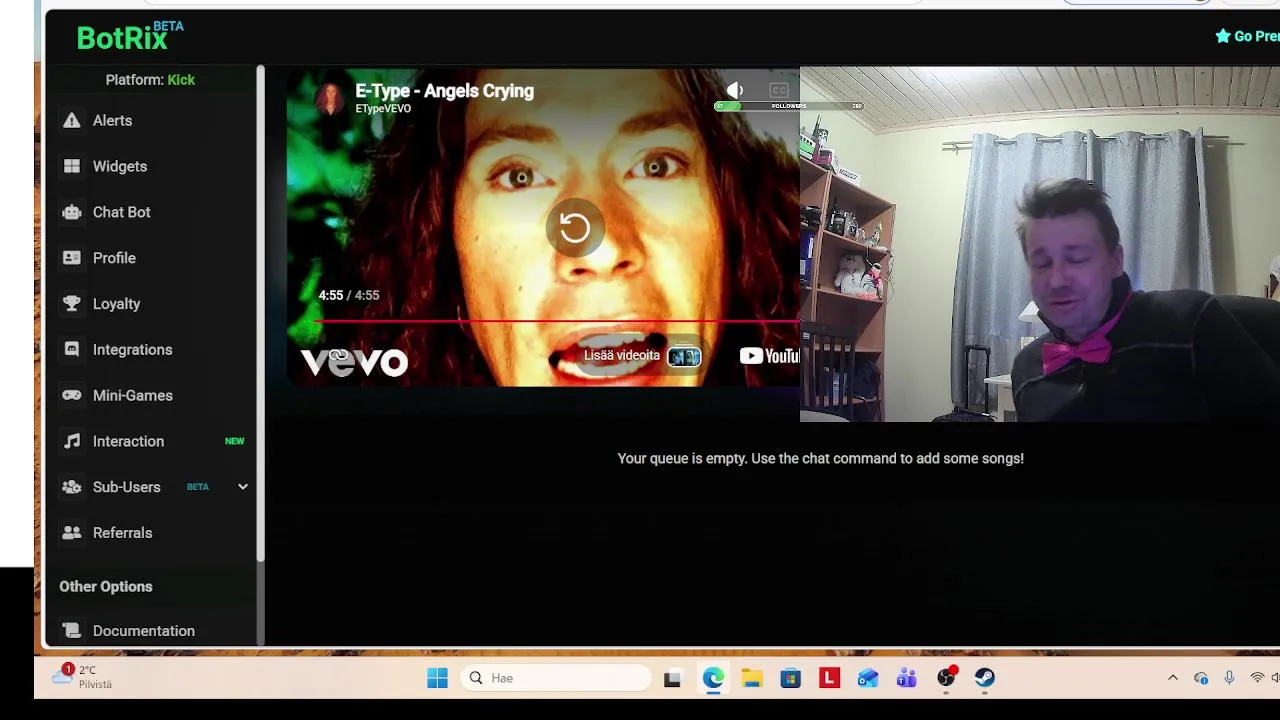This screenshot has height=720, width=1280.
Task: Open the Profile page
Action: (x=114, y=258)
